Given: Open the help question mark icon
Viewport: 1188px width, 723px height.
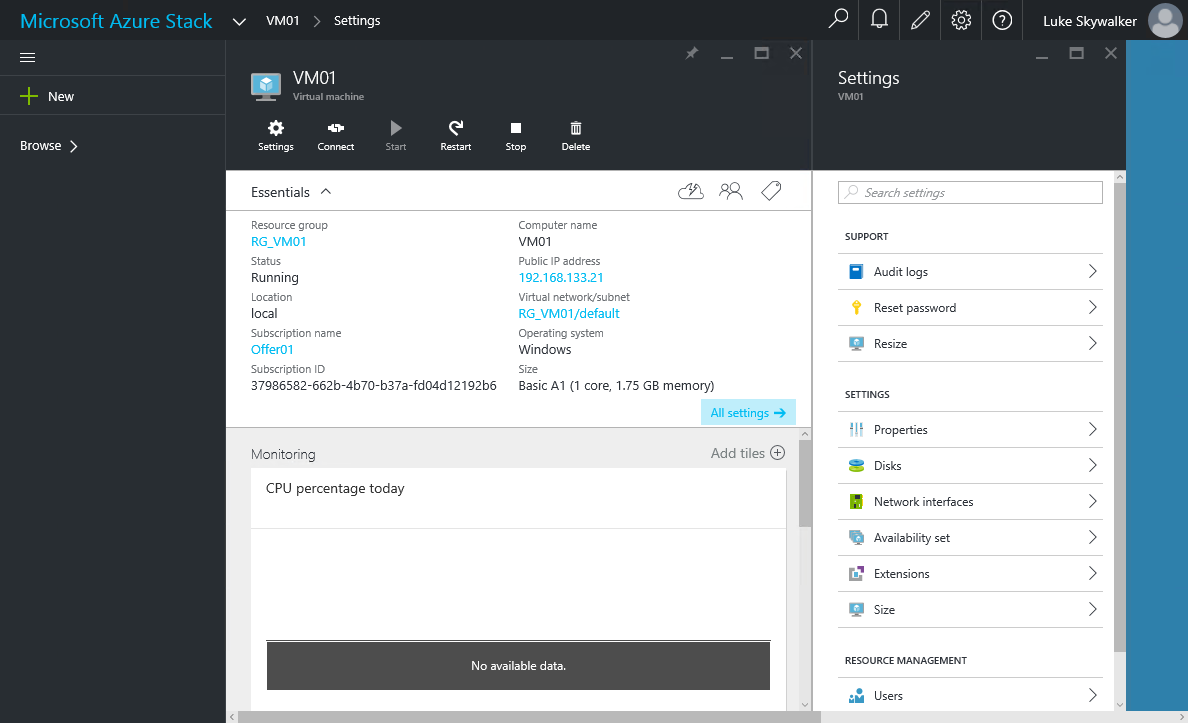Looking at the screenshot, I should coord(1002,20).
